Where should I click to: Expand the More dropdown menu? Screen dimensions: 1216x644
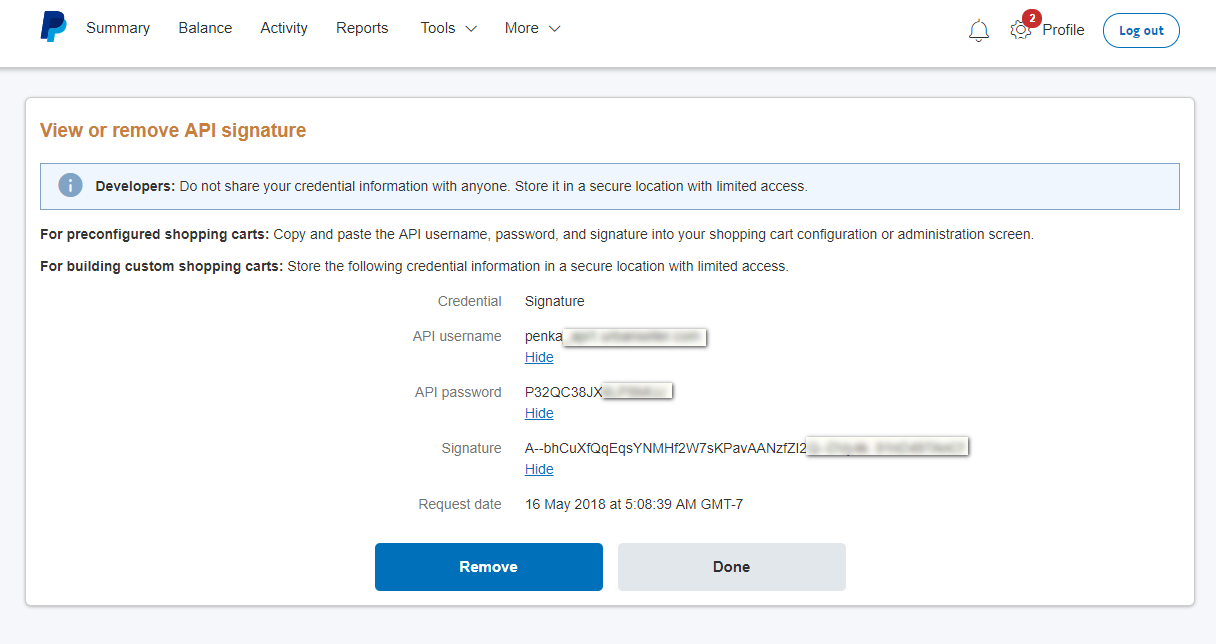(x=532, y=28)
